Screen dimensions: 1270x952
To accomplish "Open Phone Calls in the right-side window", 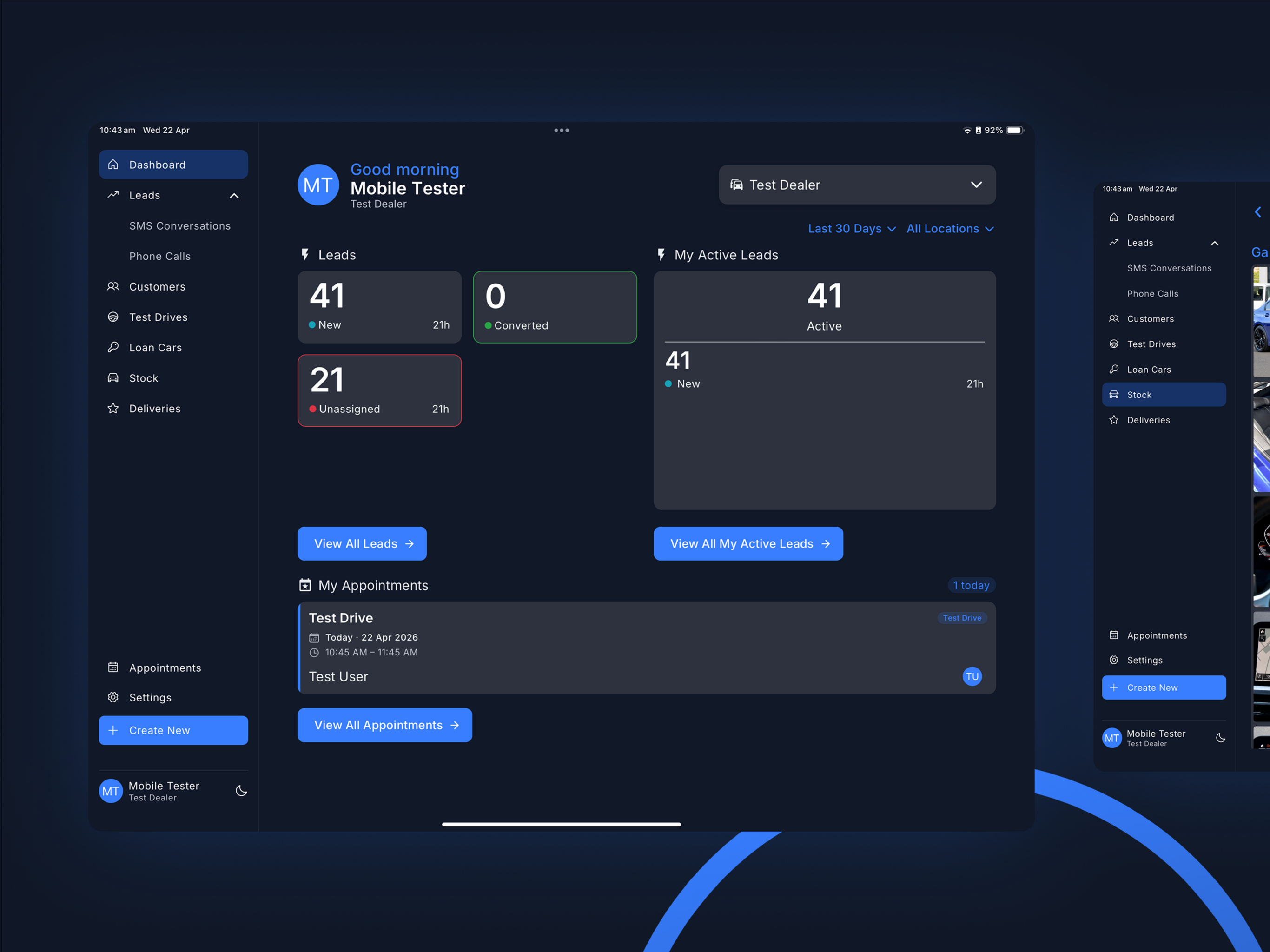I will click(x=1152, y=293).
